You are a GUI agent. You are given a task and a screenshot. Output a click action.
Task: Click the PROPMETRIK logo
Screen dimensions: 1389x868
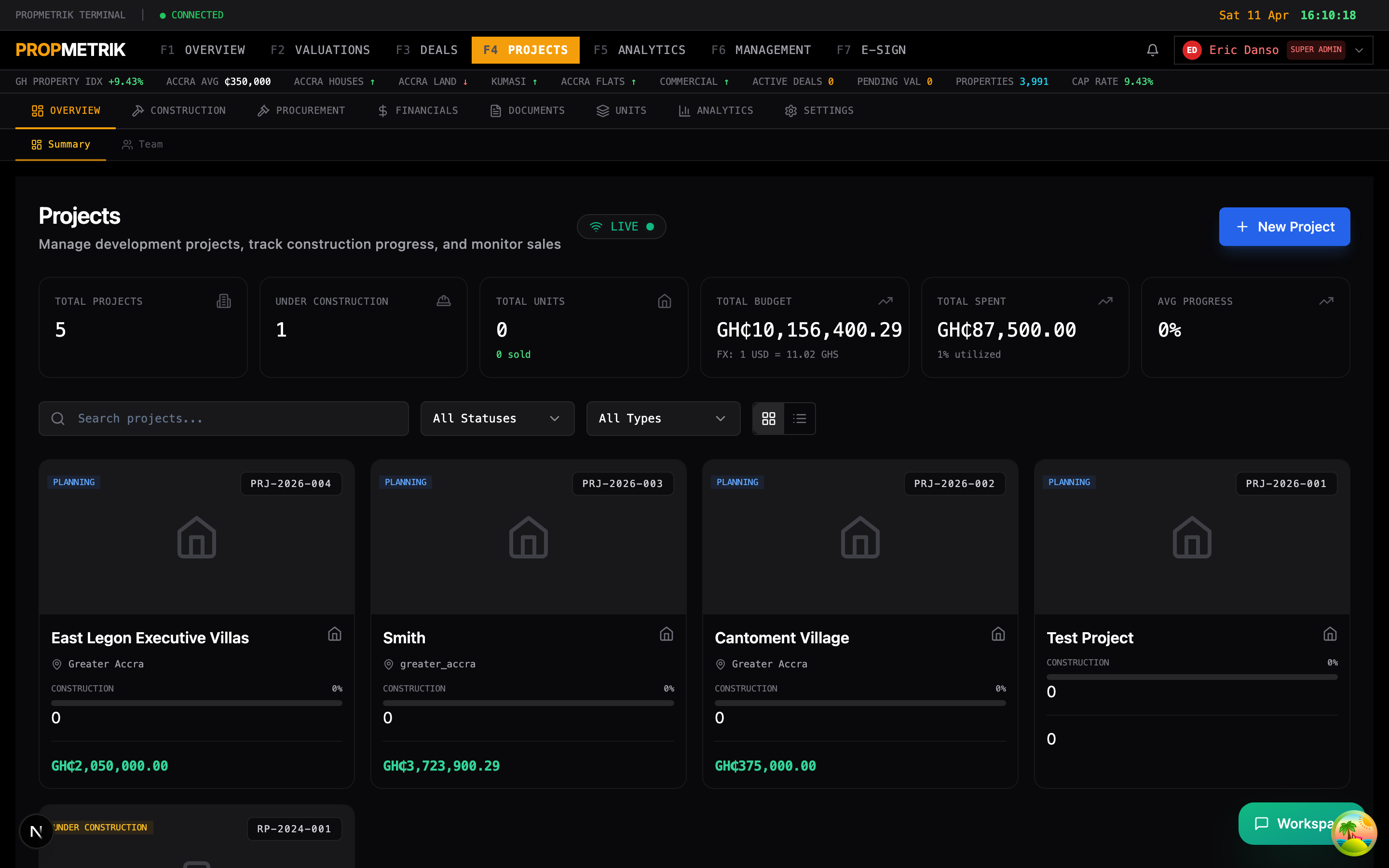(70, 50)
